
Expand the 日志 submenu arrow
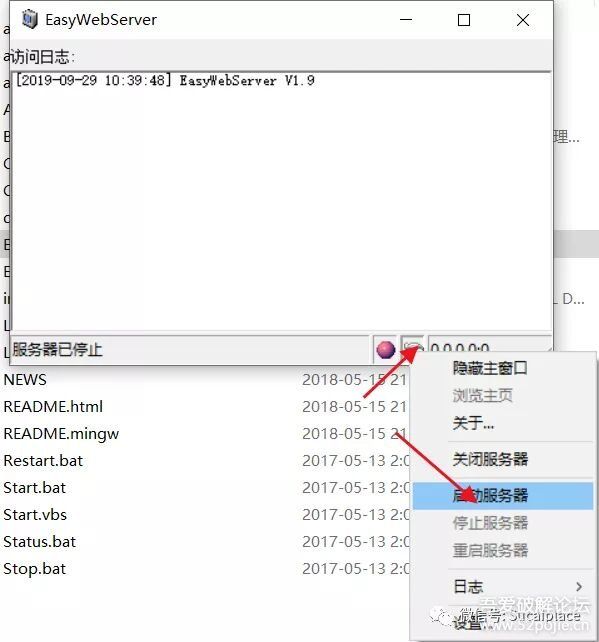click(x=579, y=587)
